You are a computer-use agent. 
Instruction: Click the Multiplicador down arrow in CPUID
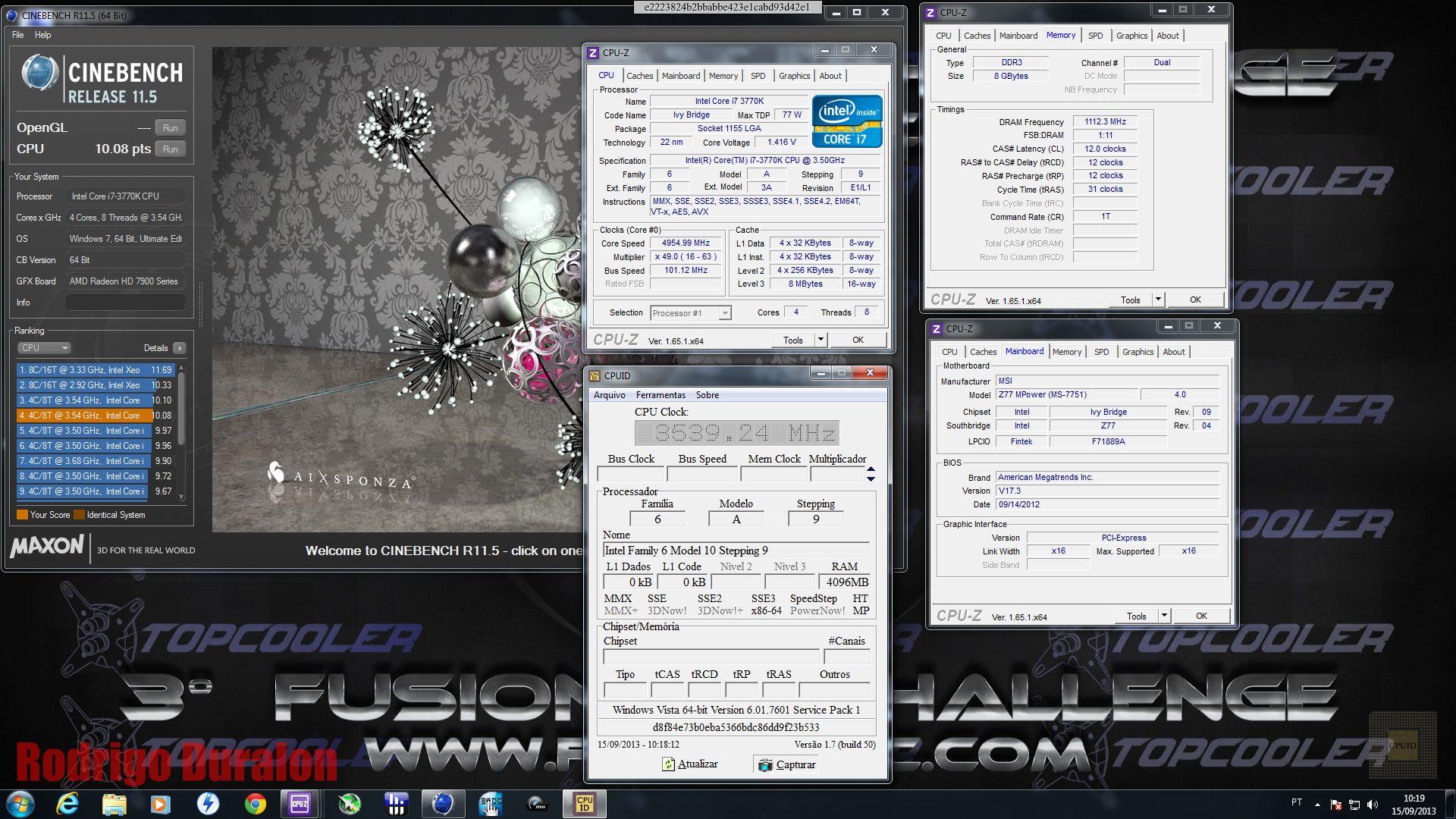(x=871, y=479)
